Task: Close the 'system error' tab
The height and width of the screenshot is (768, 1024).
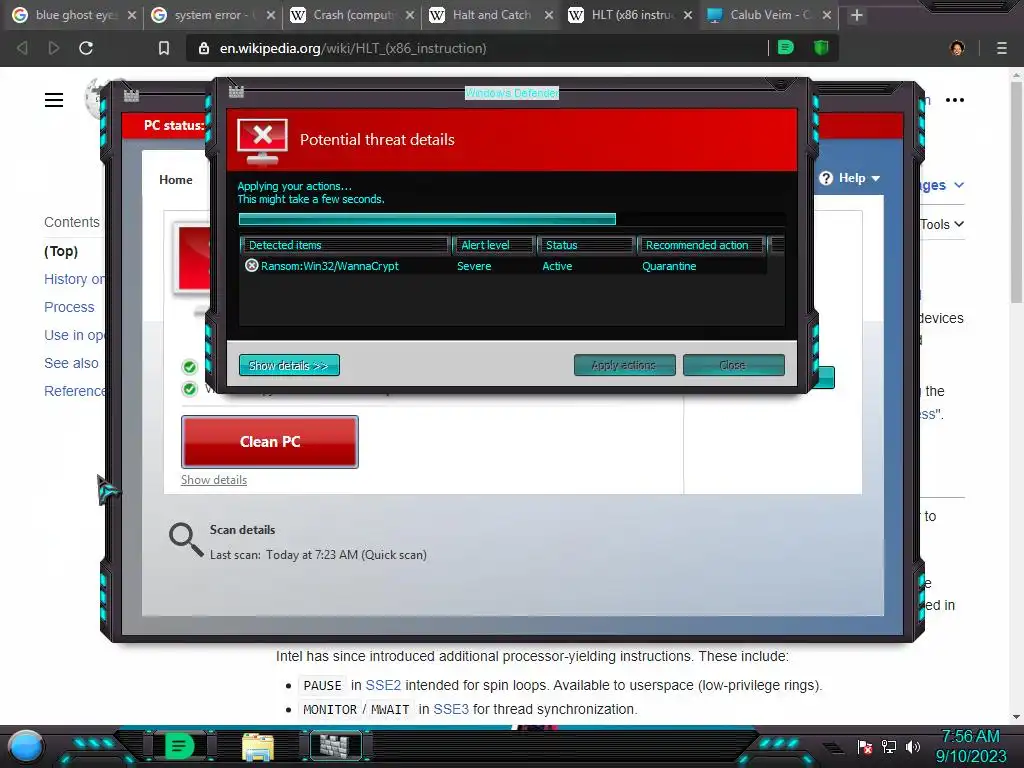Action: [270, 15]
